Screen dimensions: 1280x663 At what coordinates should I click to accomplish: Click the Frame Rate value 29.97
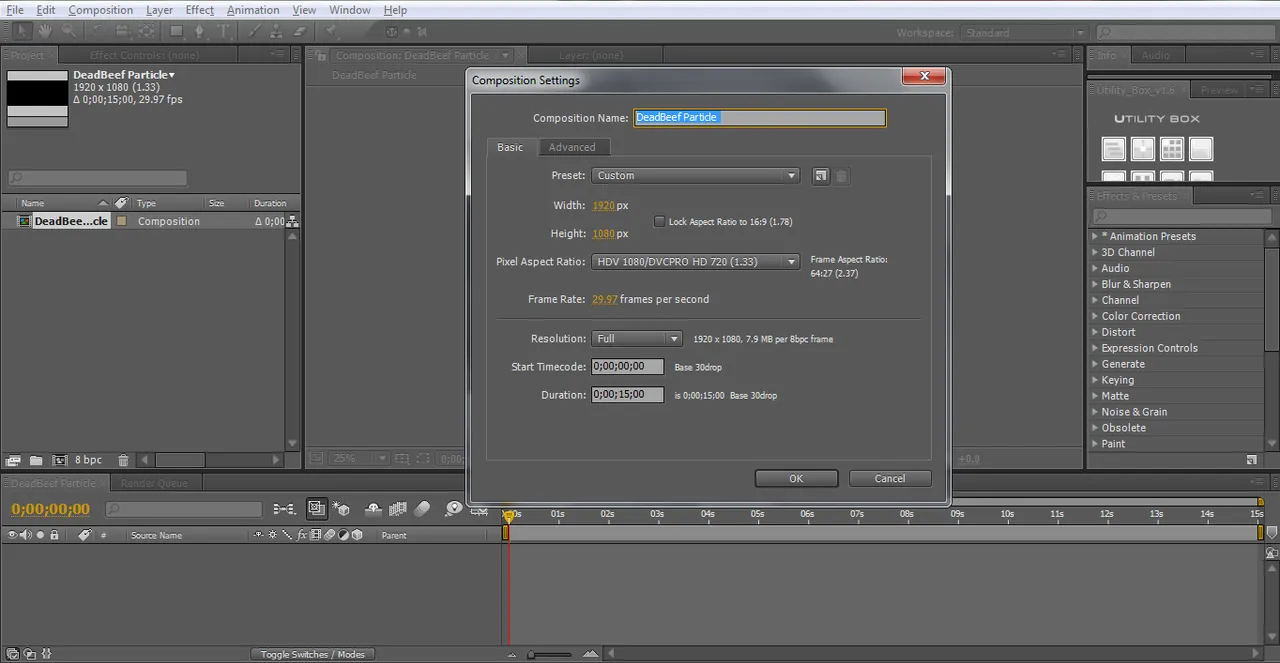coord(604,299)
